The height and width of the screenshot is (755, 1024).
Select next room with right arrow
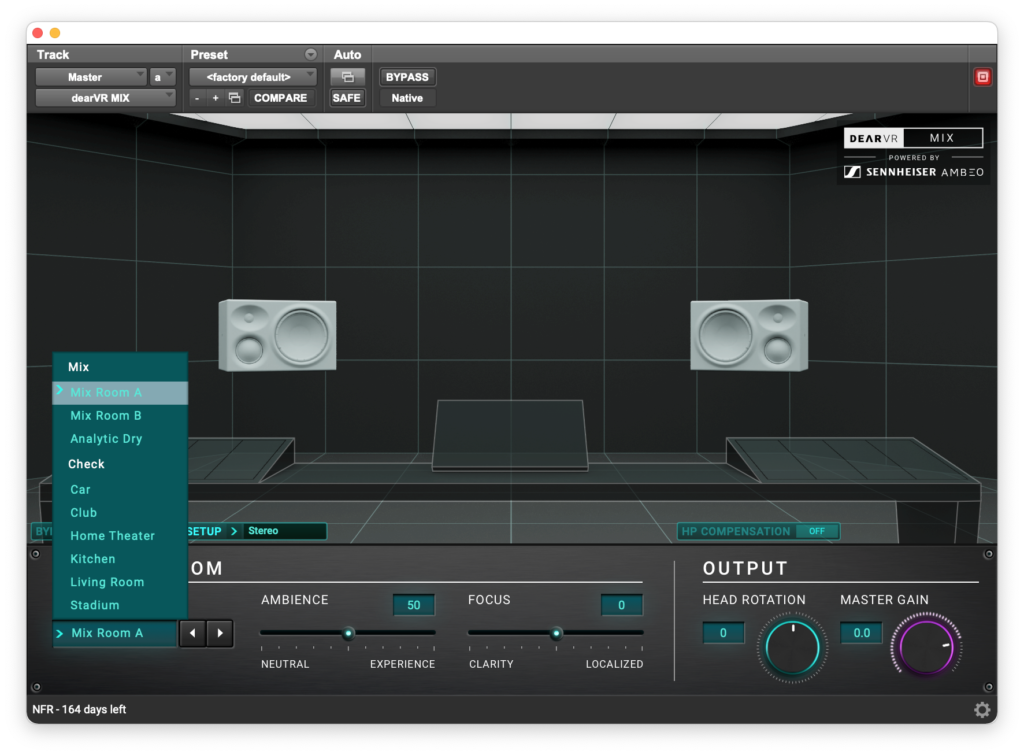pyautogui.click(x=219, y=633)
